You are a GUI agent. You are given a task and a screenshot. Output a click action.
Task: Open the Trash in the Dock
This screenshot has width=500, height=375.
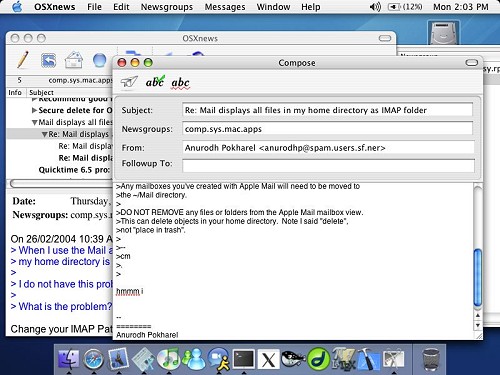431,359
